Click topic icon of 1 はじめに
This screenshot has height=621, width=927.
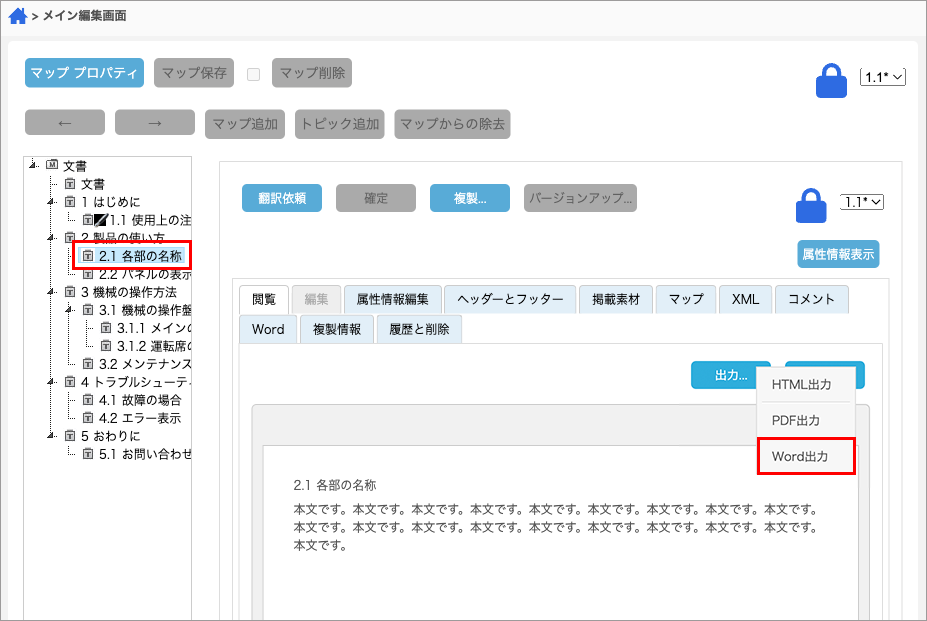click(70, 202)
